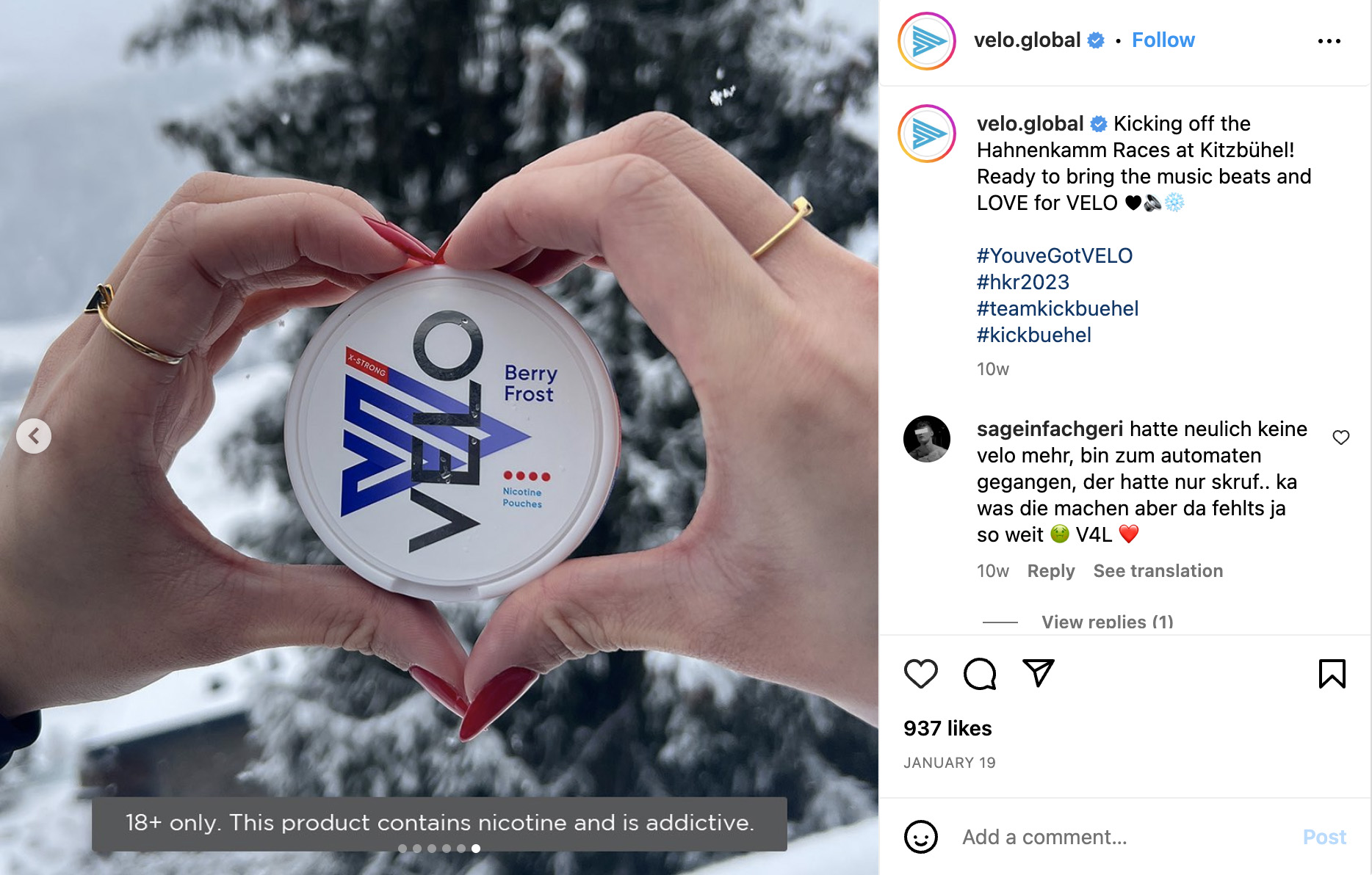Follow the velo.global account
This screenshot has width=1372, height=875.
[x=1163, y=40]
